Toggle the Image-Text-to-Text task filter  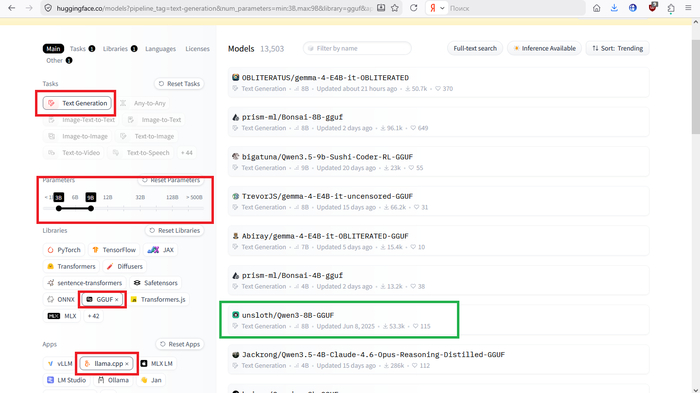(x=82, y=120)
